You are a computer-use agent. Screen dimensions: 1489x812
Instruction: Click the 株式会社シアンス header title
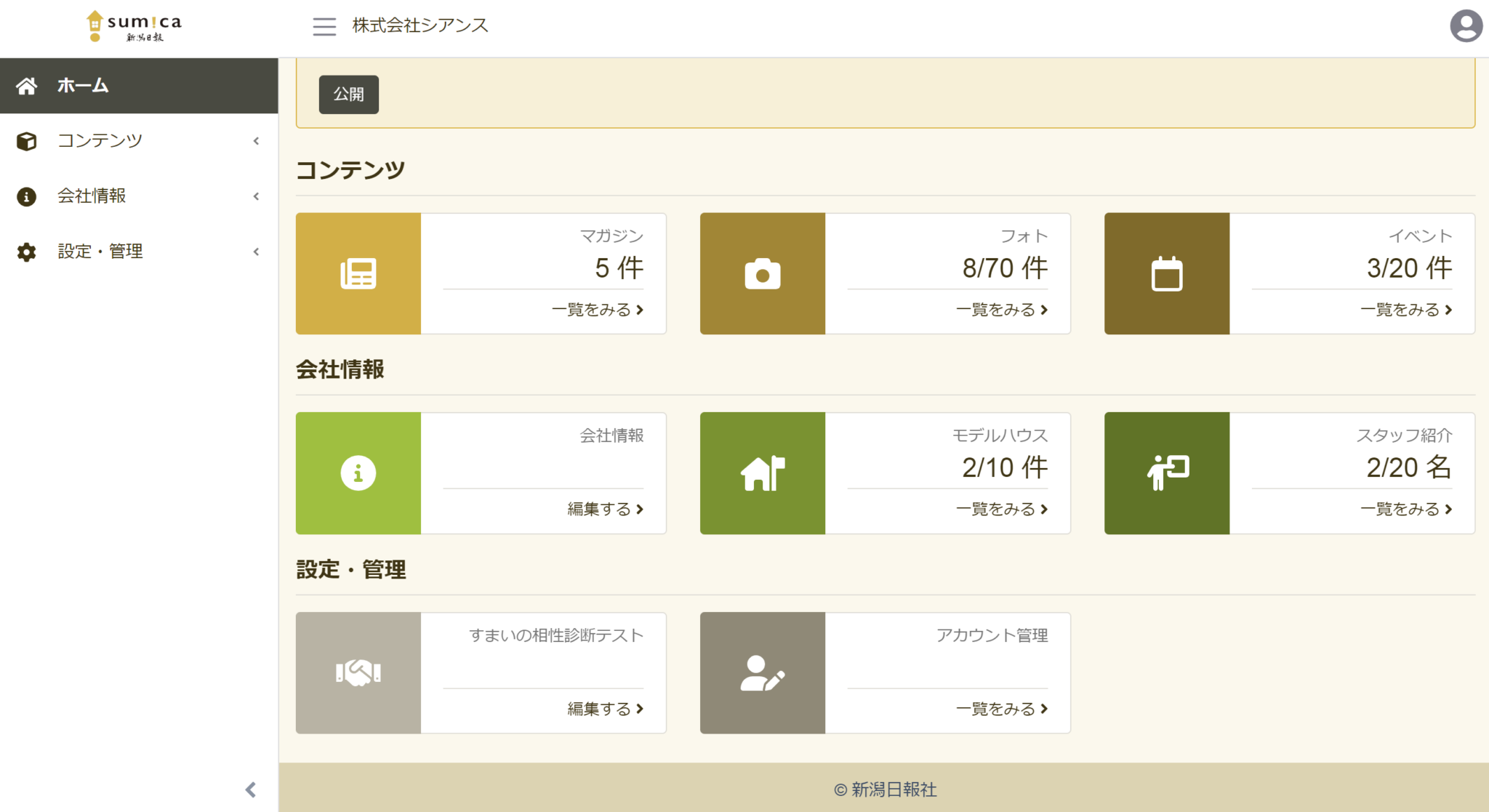coord(420,25)
